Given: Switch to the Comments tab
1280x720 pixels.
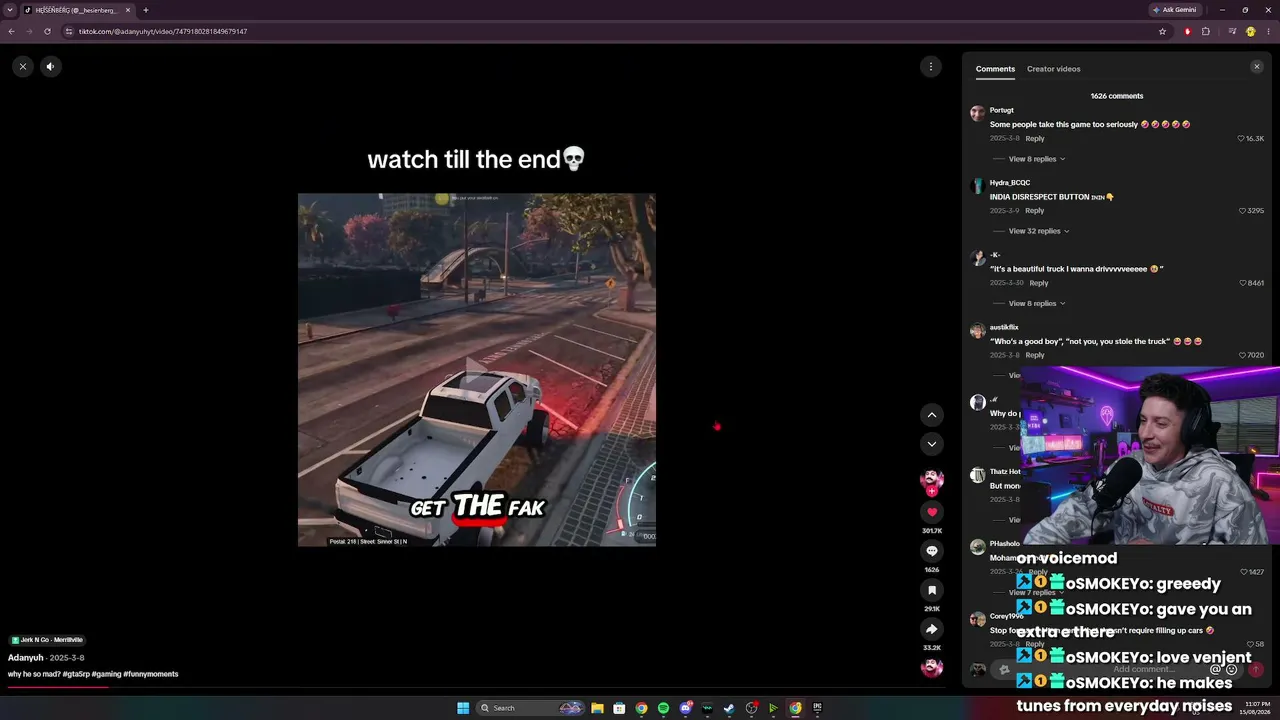Looking at the screenshot, I should pyautogui.click(x=995, y=69).
